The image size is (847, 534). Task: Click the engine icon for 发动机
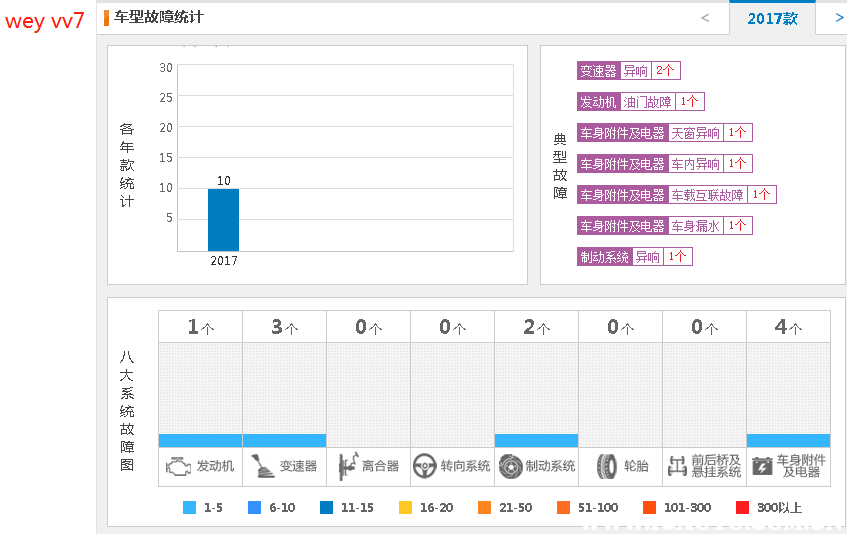178,466
